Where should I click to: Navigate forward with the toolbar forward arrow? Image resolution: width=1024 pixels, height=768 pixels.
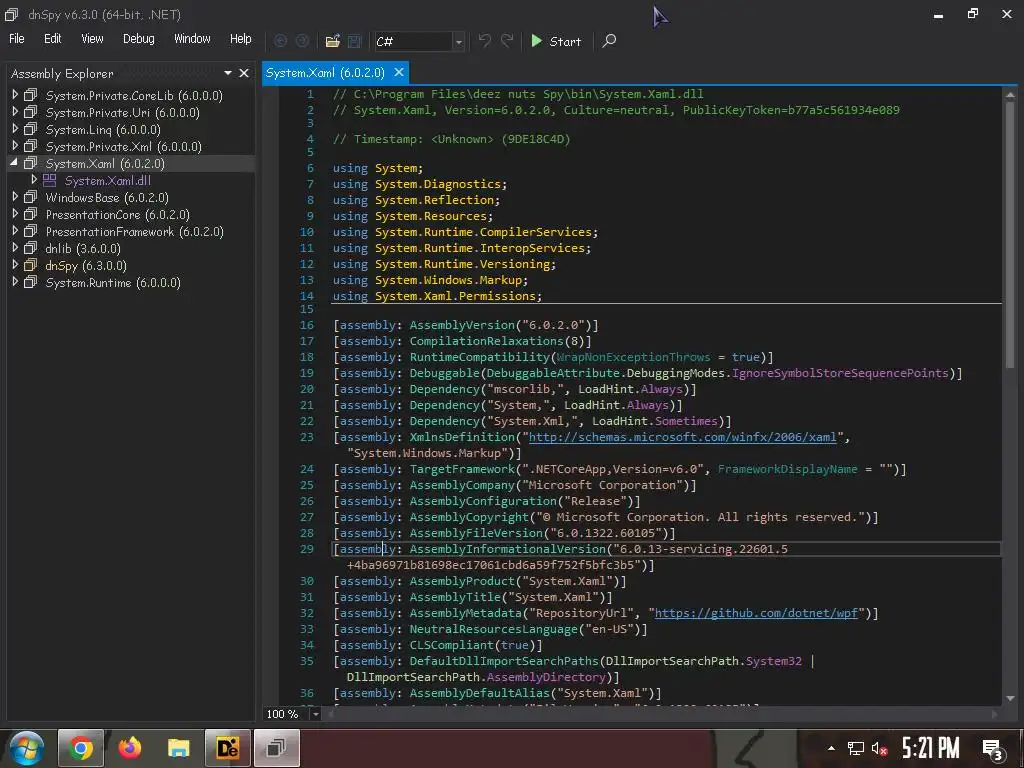[302, 41]
